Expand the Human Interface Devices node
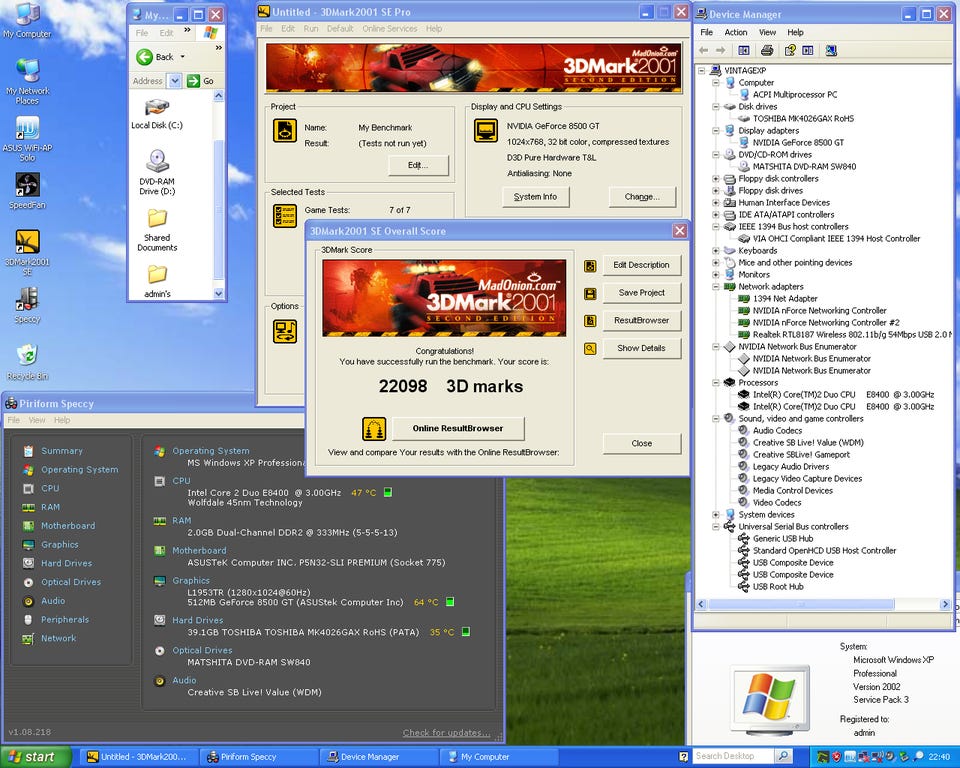 pyautogui.click(x=715, y=203)
